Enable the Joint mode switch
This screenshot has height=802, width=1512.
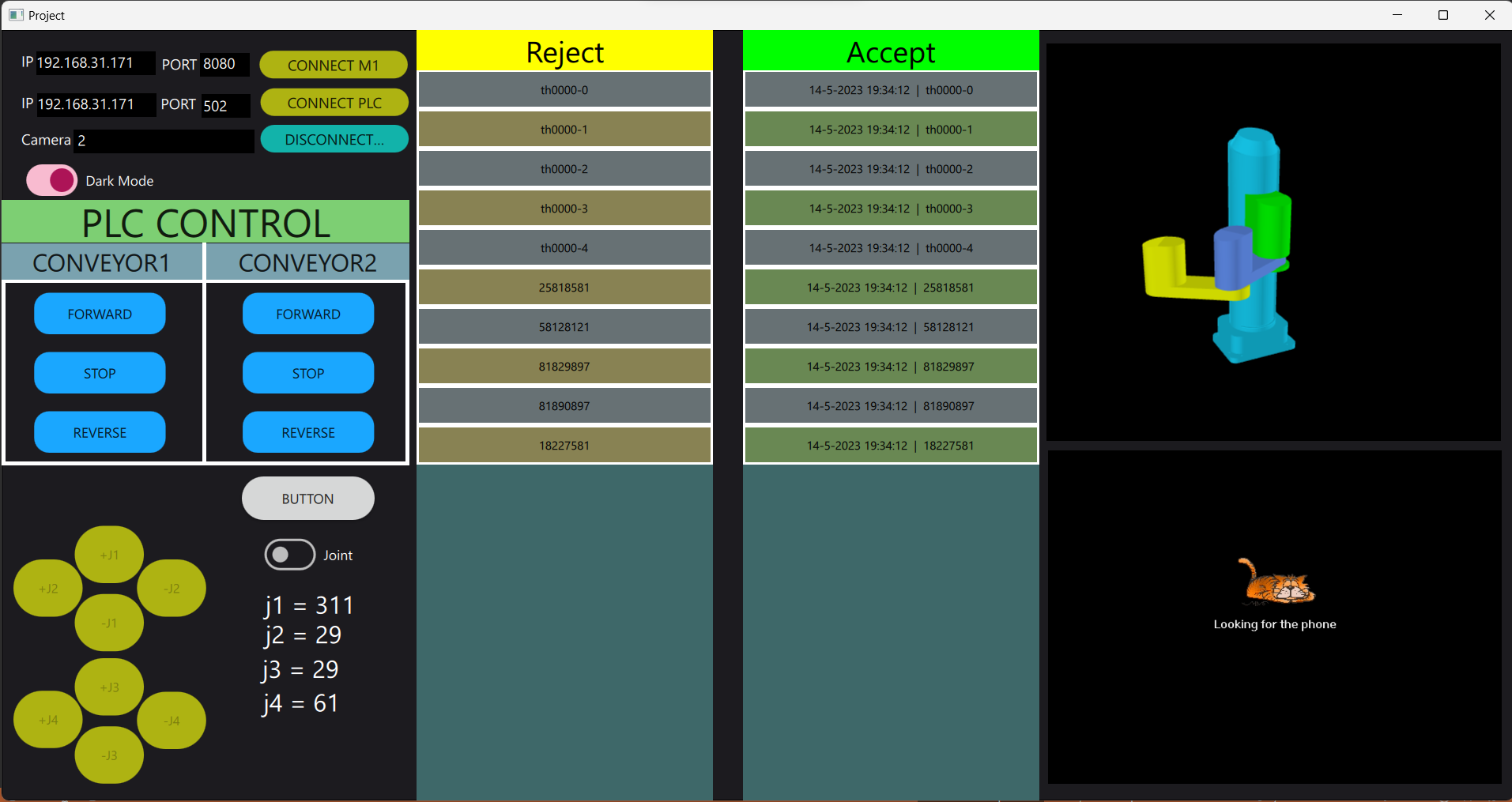(x=289, y=555)
